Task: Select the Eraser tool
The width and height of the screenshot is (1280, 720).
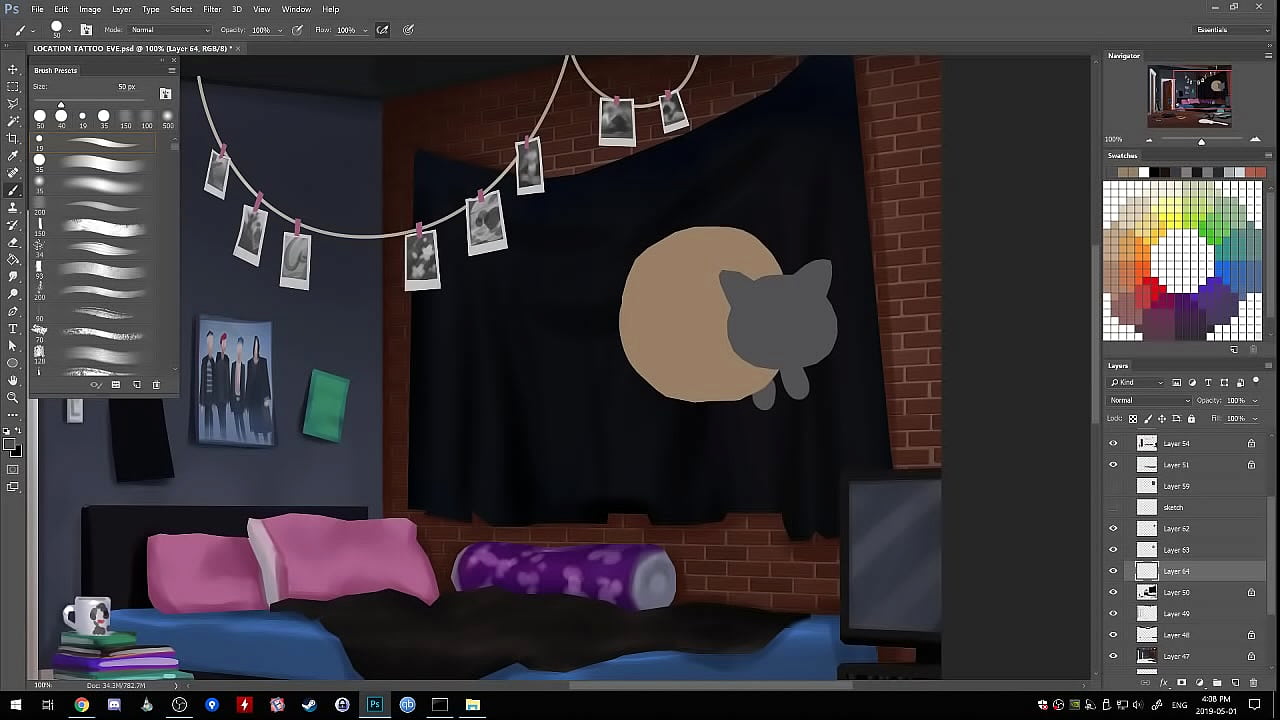Action: [13, 242]
